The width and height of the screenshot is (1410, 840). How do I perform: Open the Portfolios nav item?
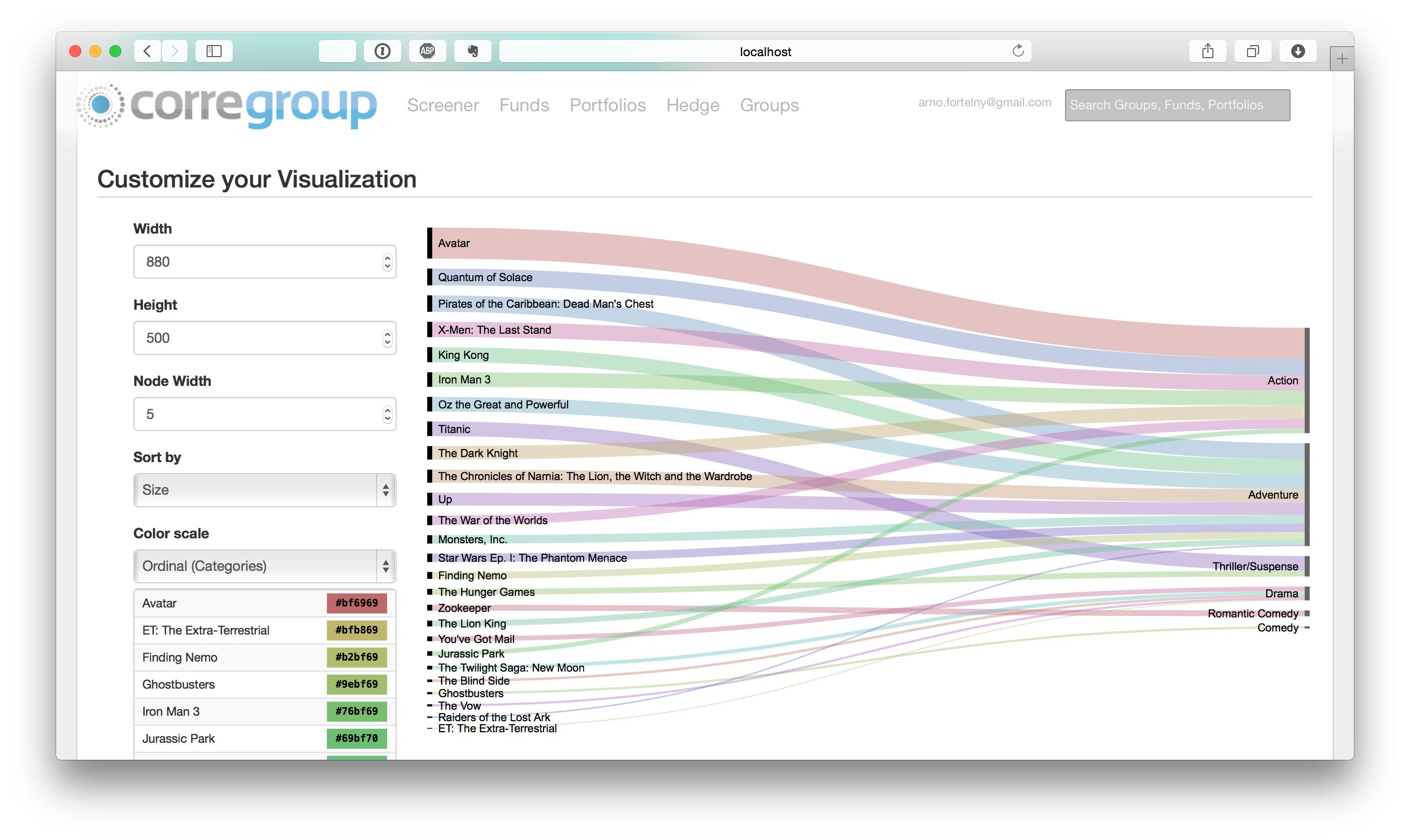pos(607,105)
